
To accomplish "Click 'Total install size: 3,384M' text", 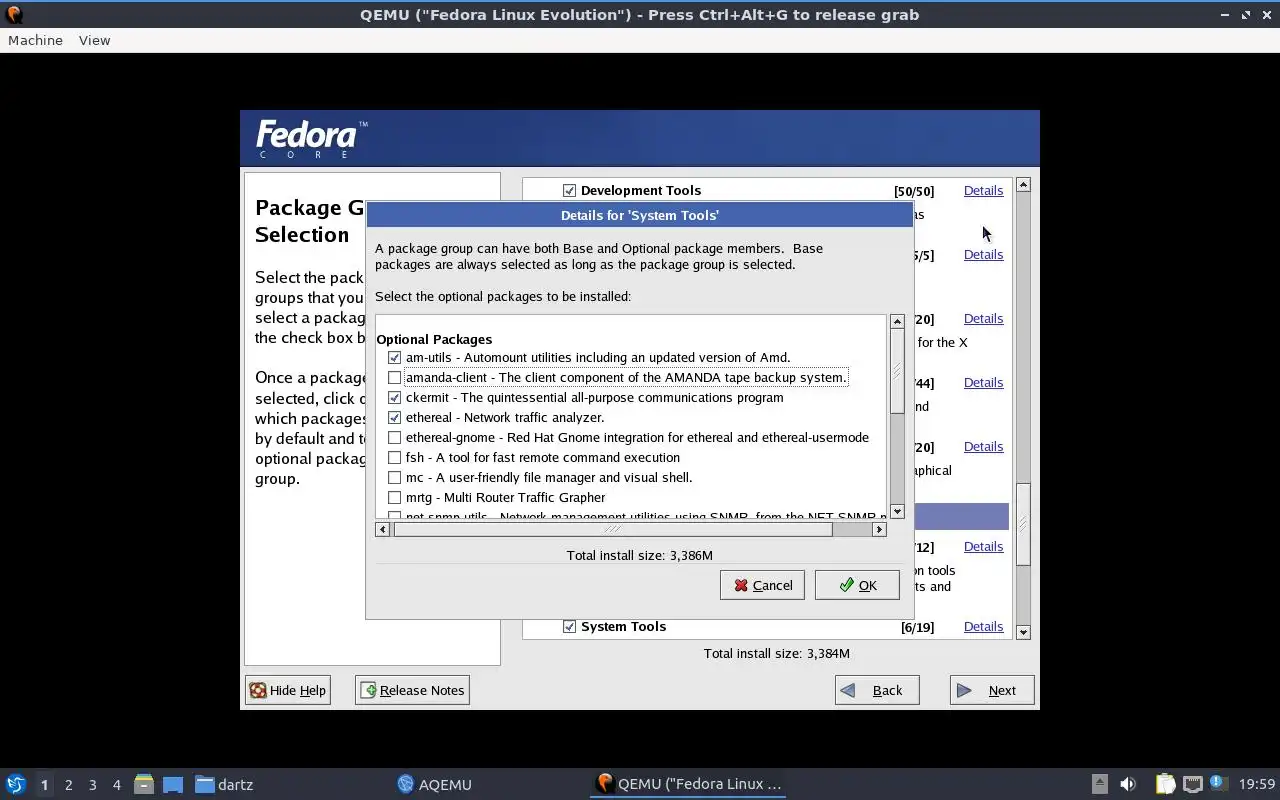I will 777,653.
